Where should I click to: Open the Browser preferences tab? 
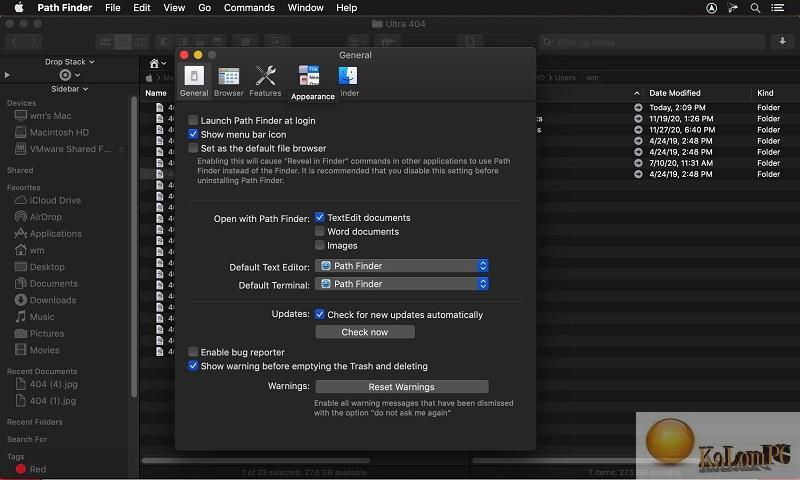point(229,81)
